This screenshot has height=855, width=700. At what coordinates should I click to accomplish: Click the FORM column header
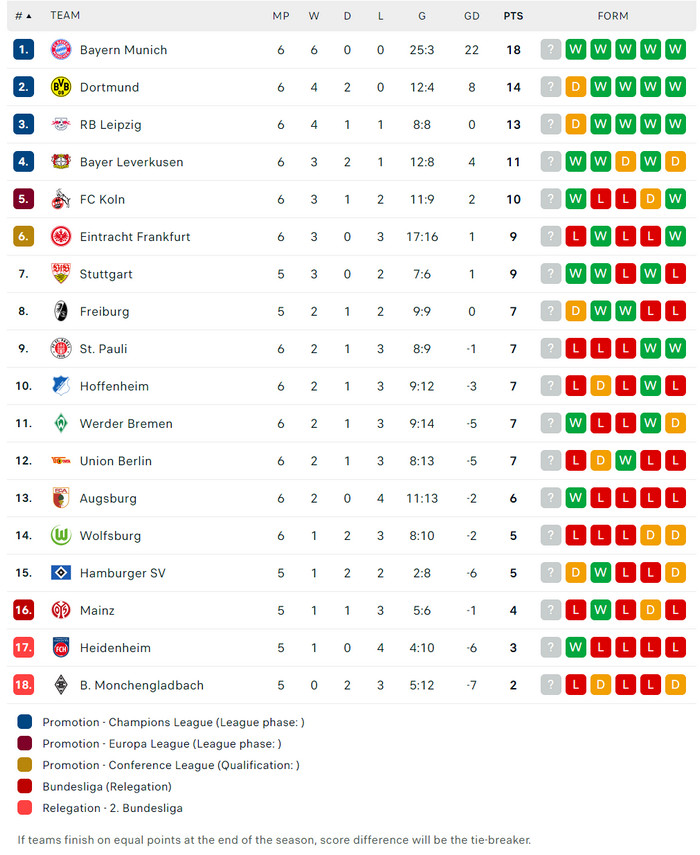pos(613,16)
